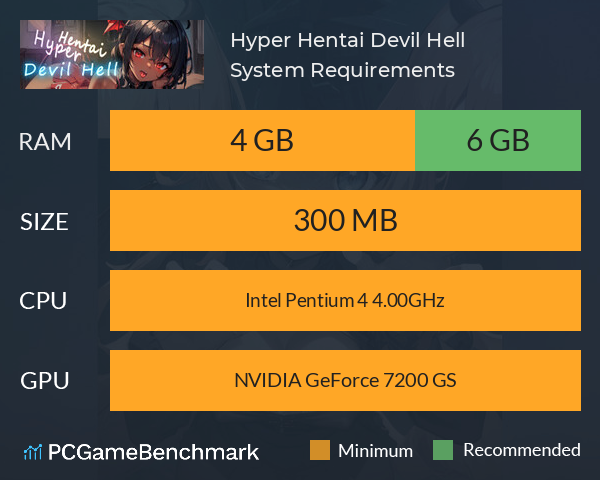Click the Intel Pentium 4 4.00GHz CPU bar
This screenshot has height=480, width=600.
345,300
